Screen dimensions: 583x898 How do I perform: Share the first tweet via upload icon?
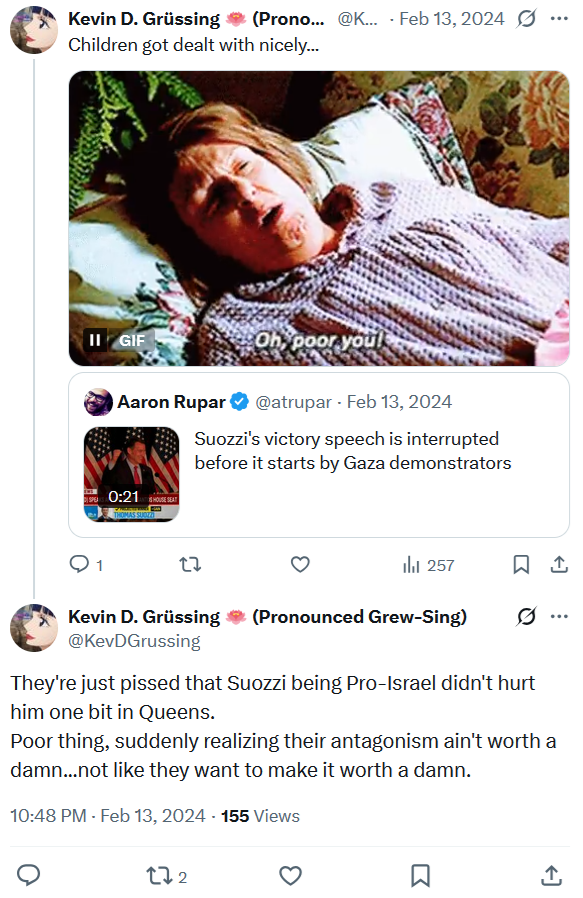[559, 565]
